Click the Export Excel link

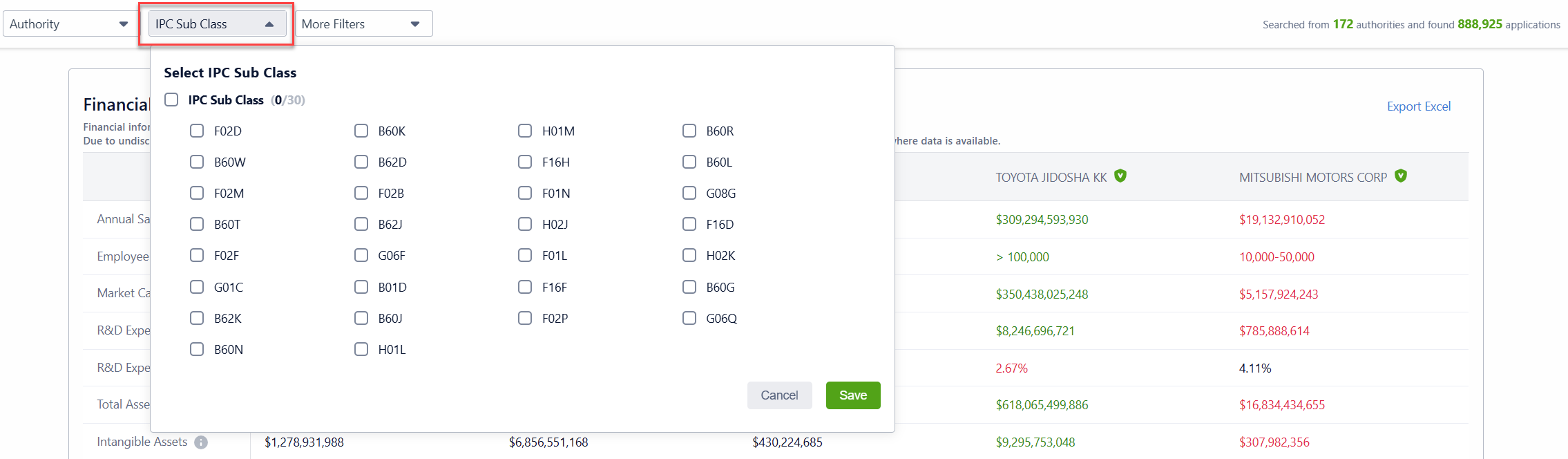click(x=1418, y=106)
